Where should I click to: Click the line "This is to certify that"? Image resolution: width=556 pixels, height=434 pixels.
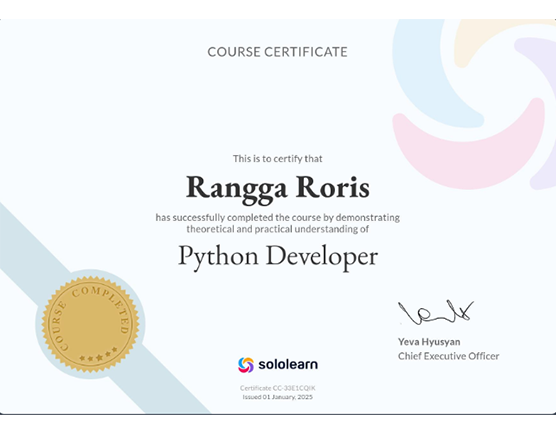click(x=278, y=158)
